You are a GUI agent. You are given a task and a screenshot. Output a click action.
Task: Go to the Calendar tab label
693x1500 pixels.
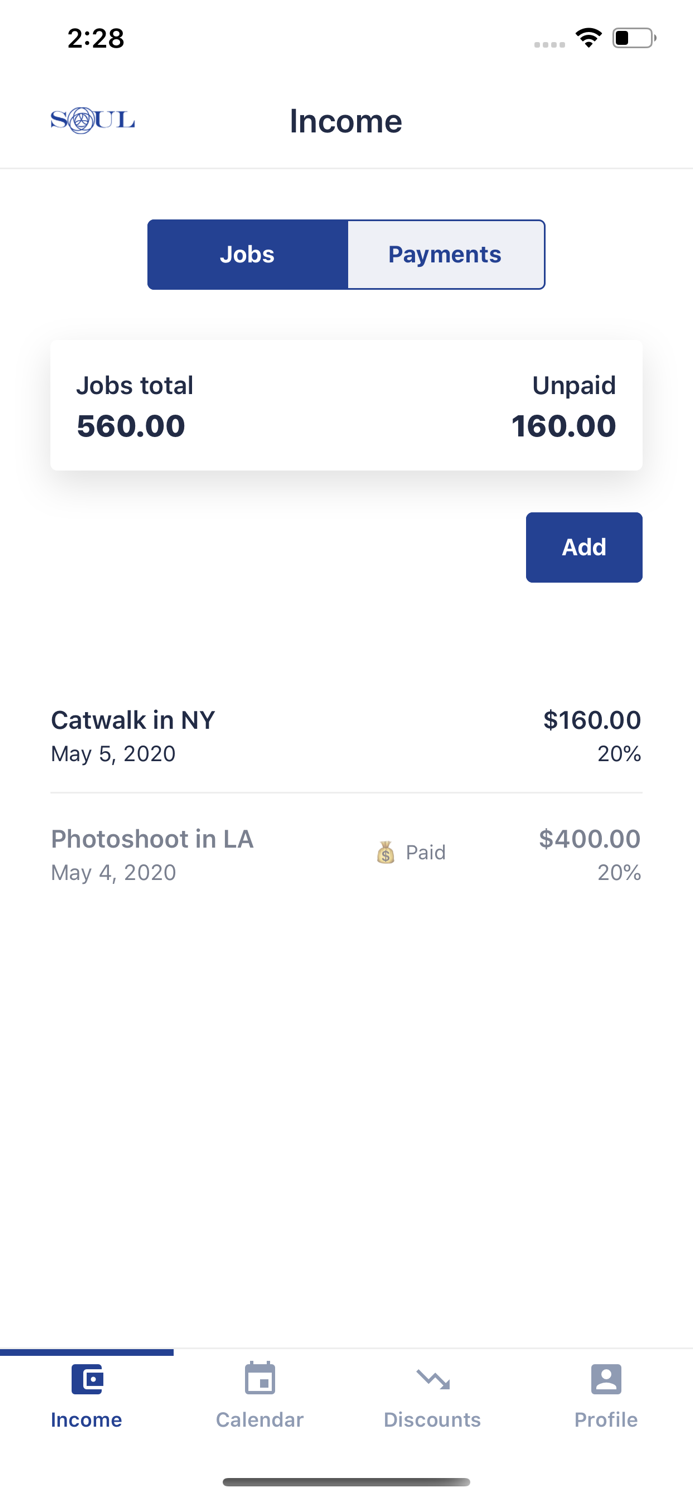point(260,1420)
